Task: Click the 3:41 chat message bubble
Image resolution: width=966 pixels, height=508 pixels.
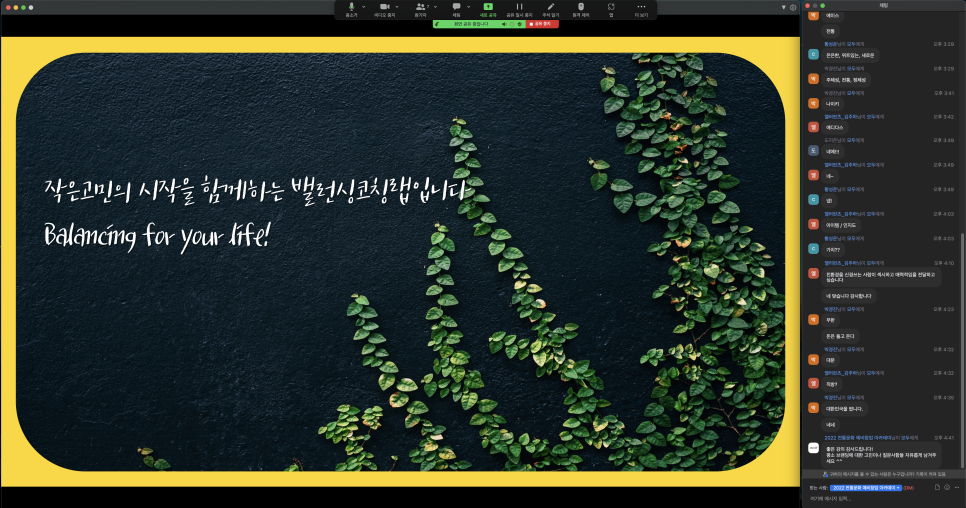Action: click(832, 103)
